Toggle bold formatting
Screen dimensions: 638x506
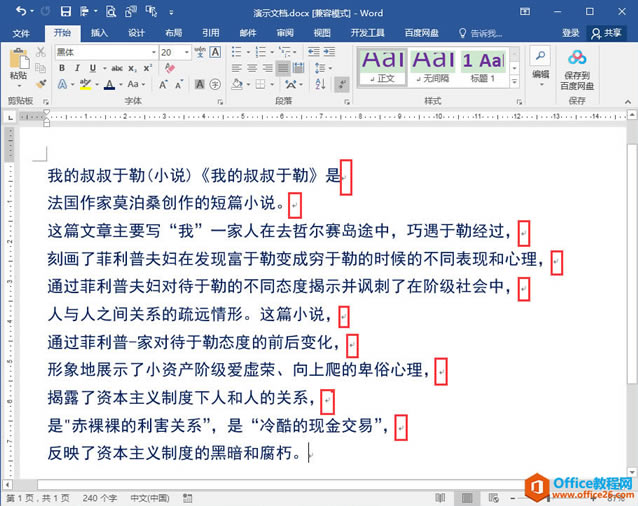click(x=62, y=68)
